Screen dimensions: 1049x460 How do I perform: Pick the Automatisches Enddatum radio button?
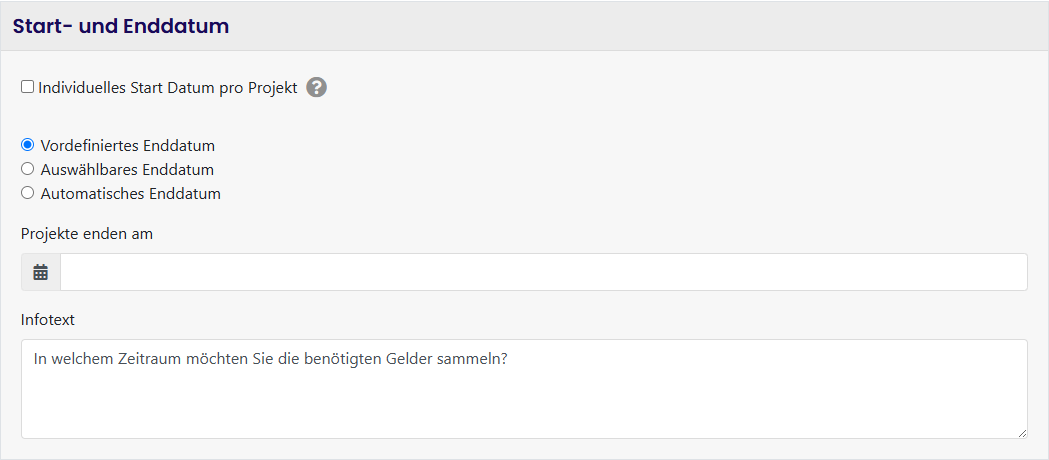(x=28, y=193)
